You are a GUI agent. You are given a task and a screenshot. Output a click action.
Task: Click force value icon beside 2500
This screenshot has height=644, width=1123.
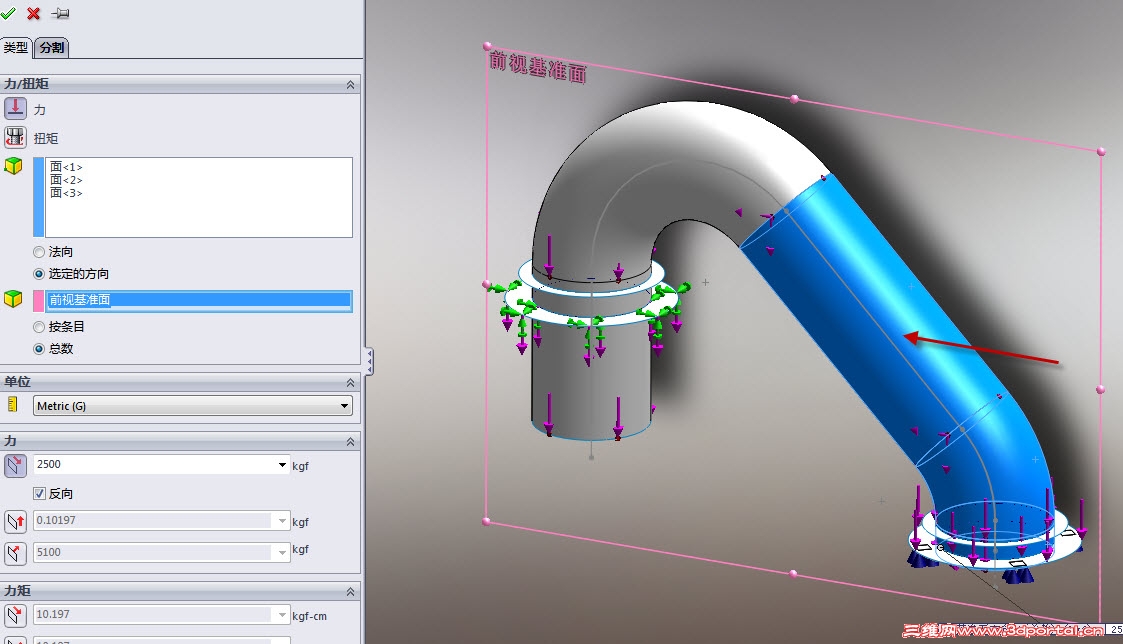tap(15, 466)
